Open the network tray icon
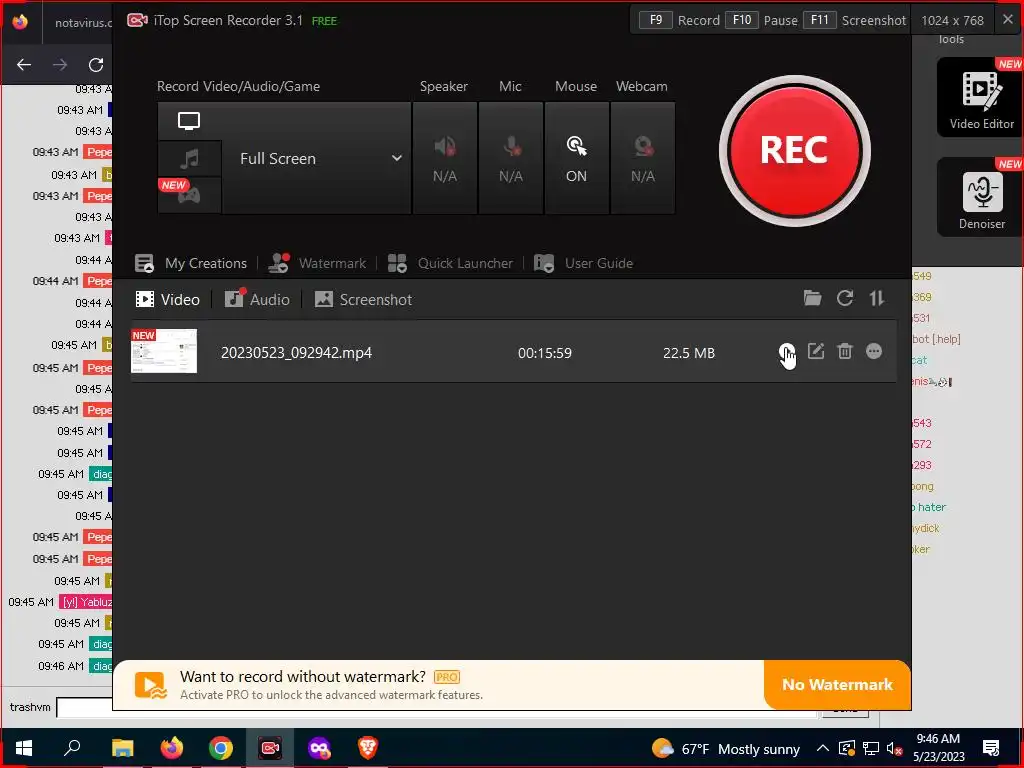Viewport: 1024px width, 768px height. pyautogui.click(x=871, y=748)
